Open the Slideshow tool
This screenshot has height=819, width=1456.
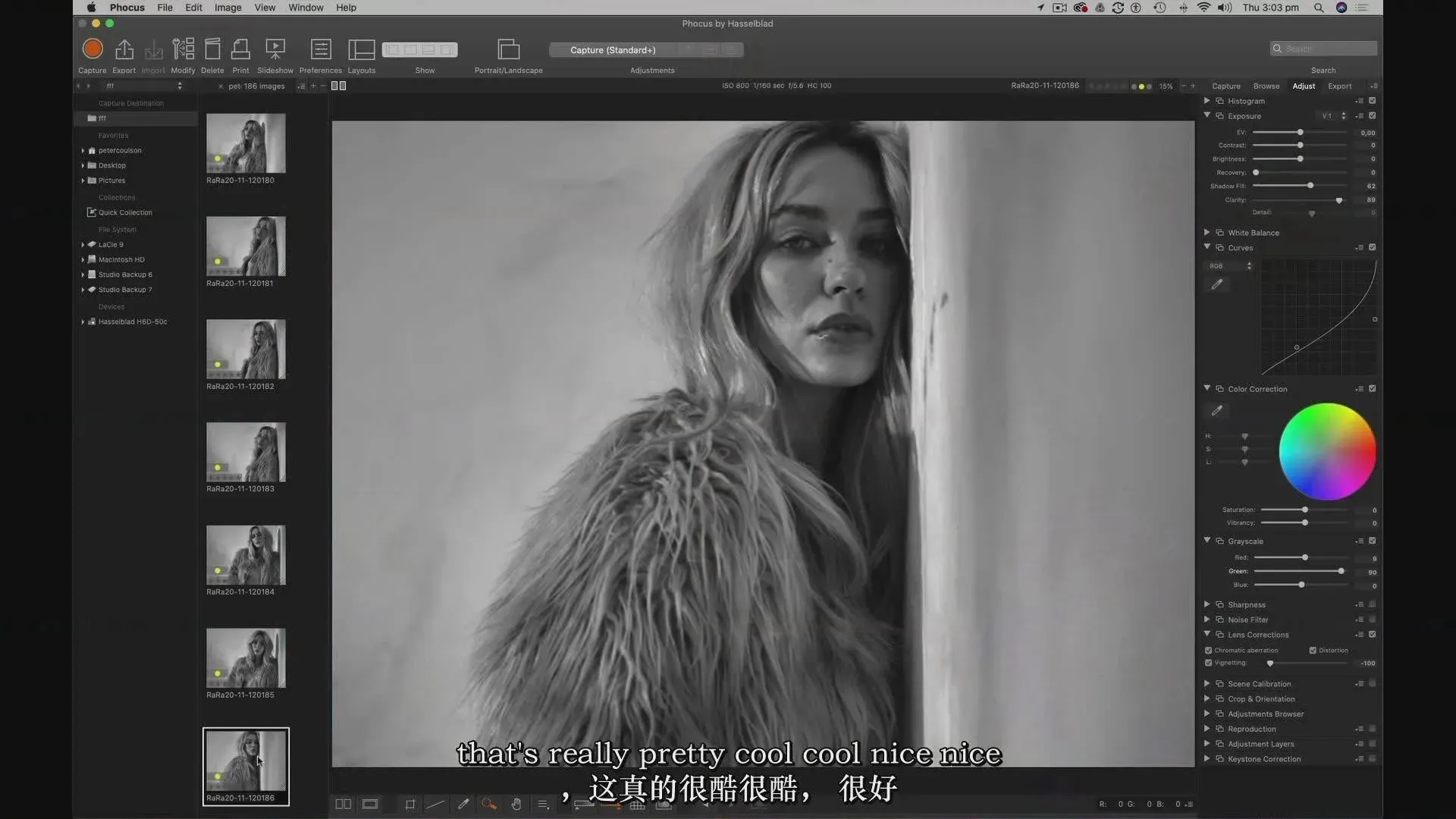(275, 50)
